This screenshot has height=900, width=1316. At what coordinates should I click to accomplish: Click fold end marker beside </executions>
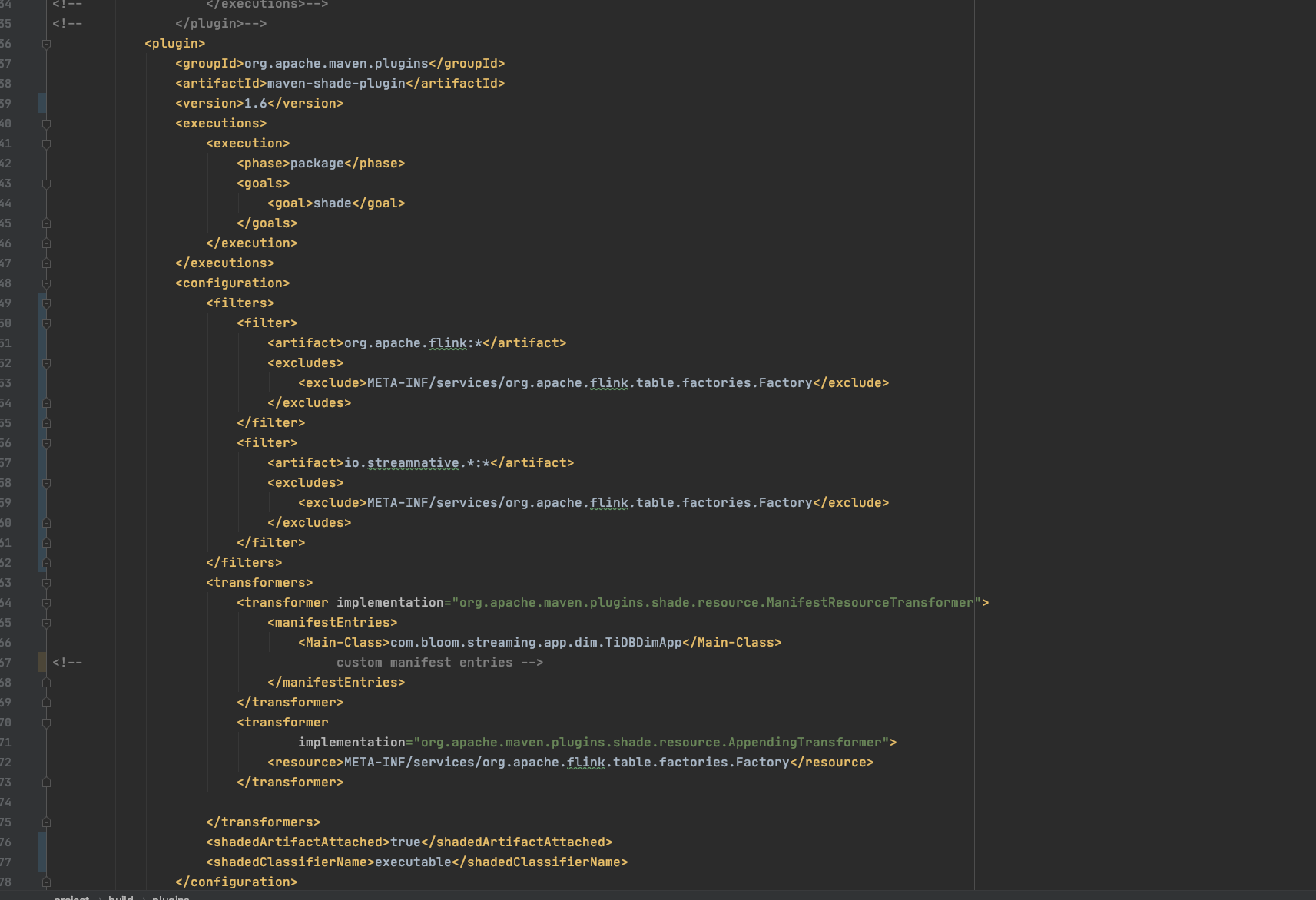point(46,263)
